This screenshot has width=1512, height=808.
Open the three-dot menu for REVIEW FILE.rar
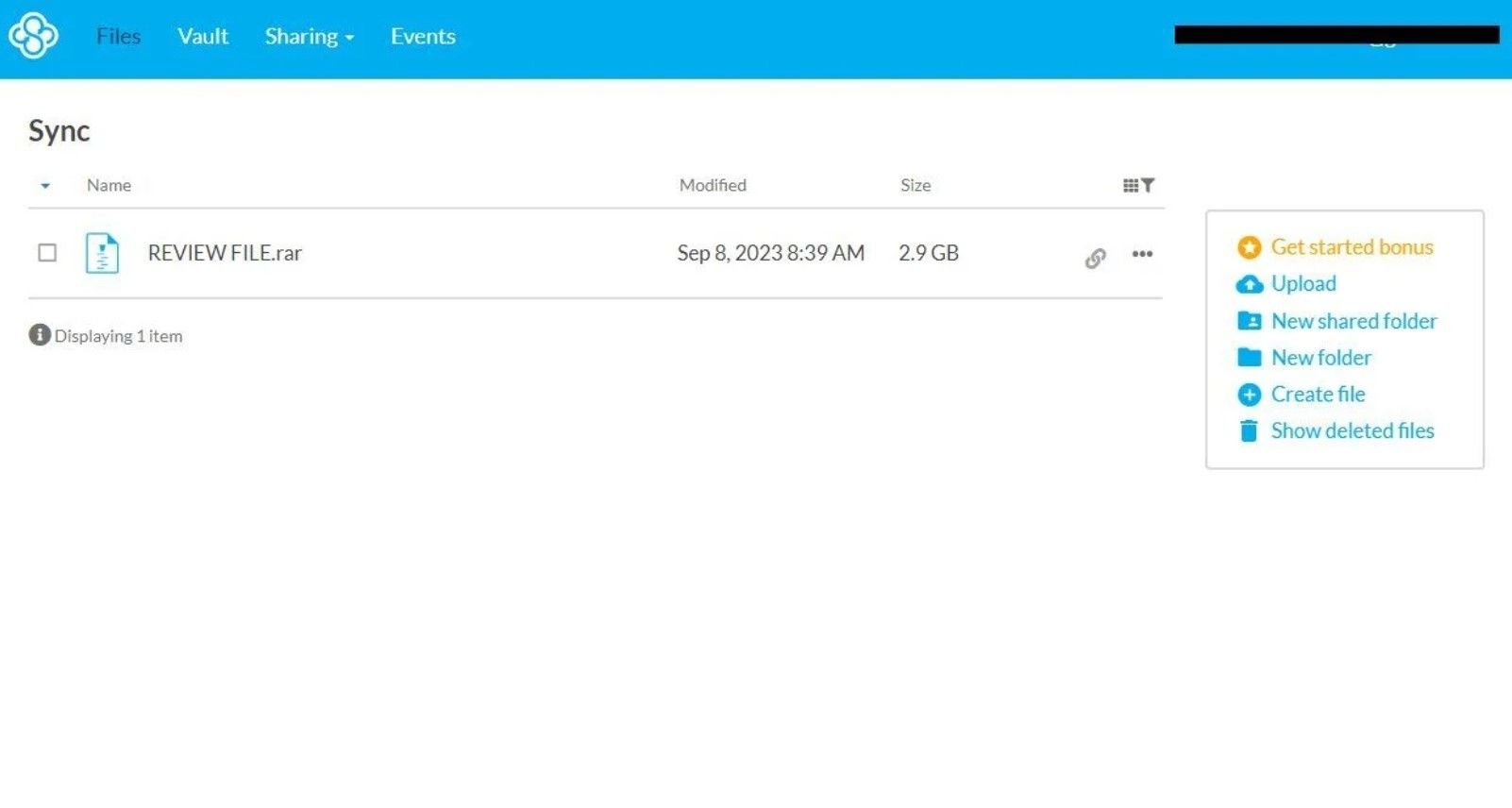[x=1142, y=254]
